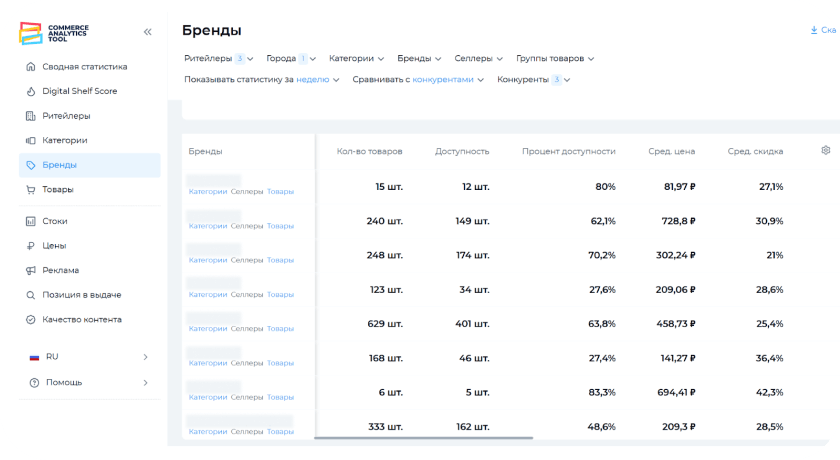This screenshot has height=460, width=840.
Task: Expand the Бренды filter dropdown
Action: click(x=419, y=58)
